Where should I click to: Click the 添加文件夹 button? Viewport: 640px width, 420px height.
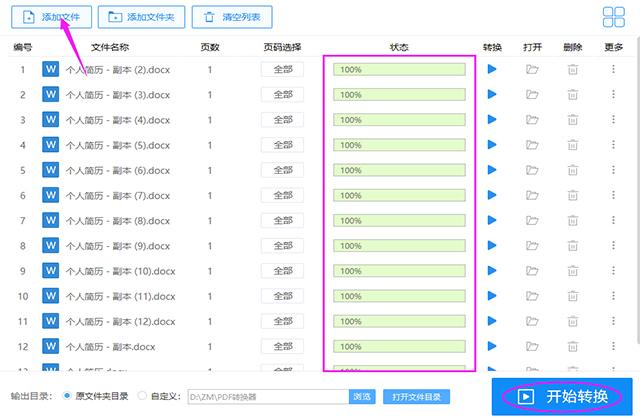tap(141, 17)
